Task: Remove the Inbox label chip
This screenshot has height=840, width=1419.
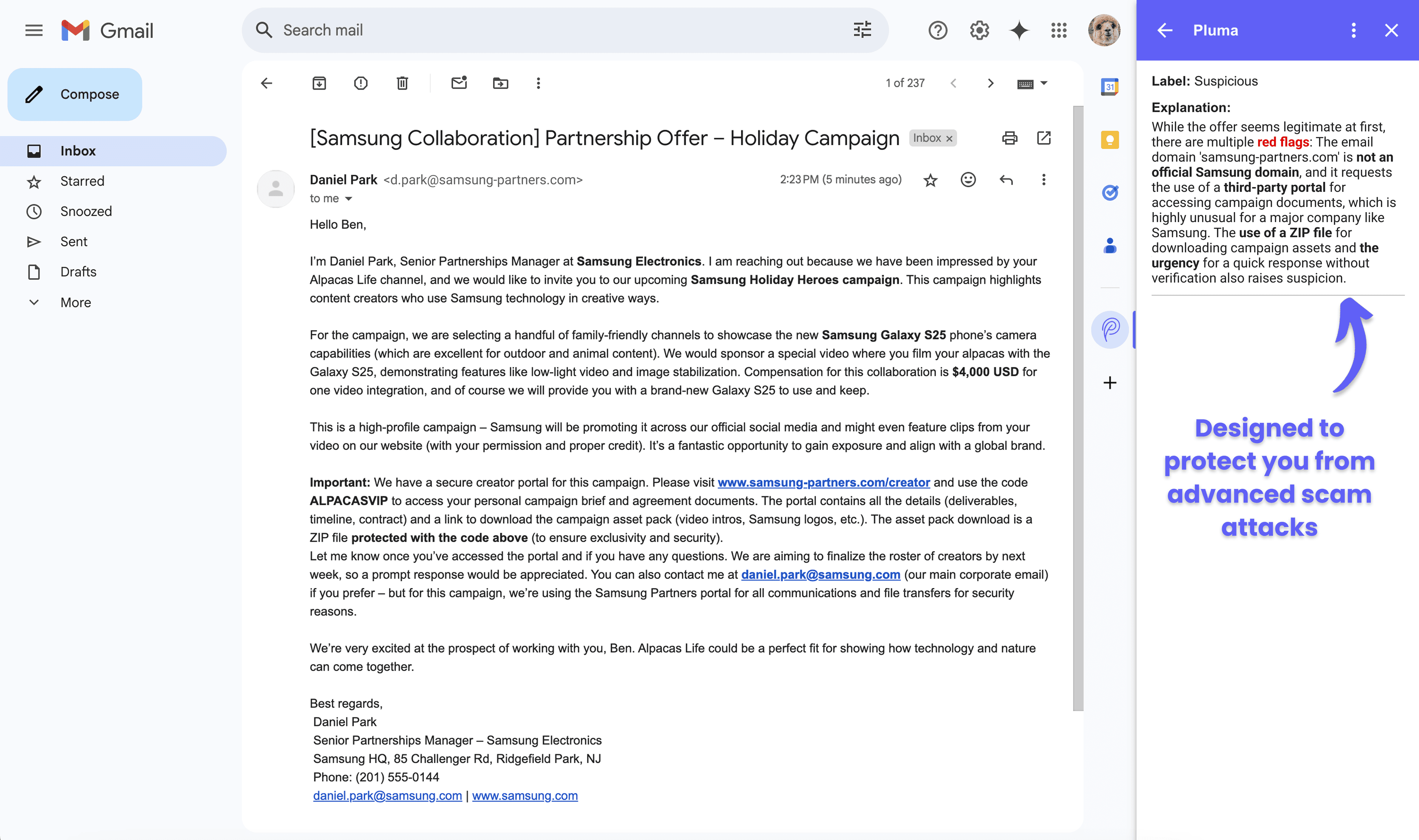Action: click(949, 139)
